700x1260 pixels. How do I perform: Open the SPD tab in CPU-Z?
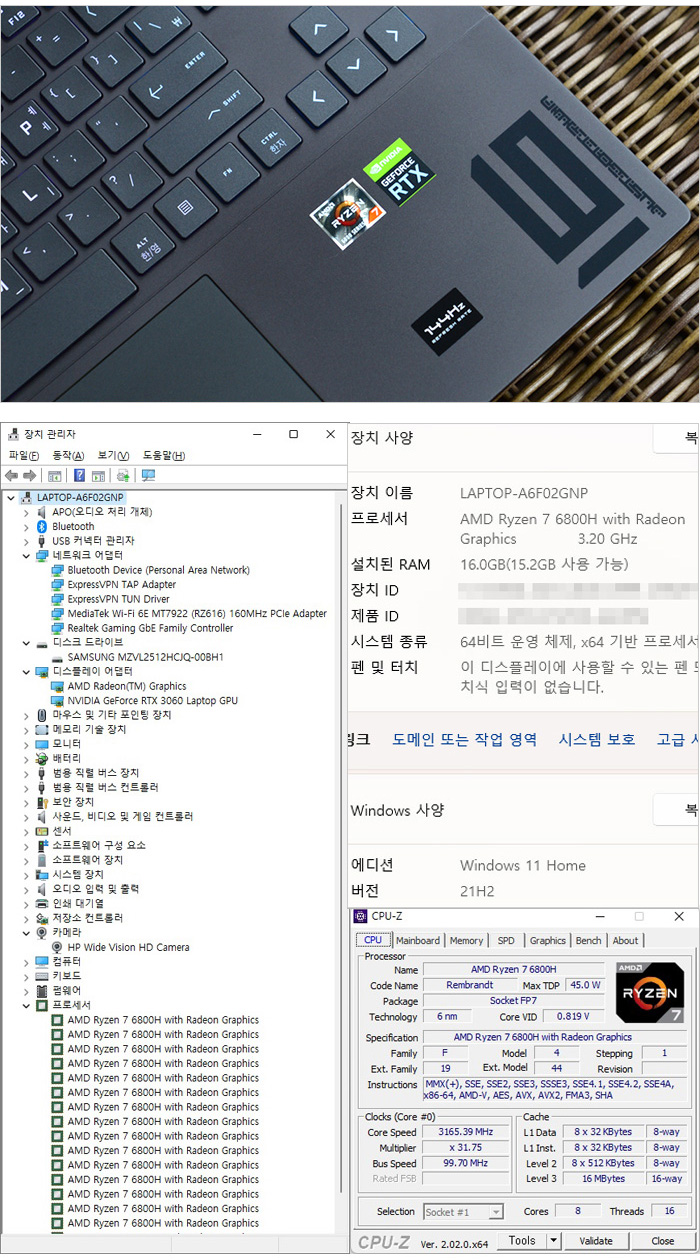[507, 940]
